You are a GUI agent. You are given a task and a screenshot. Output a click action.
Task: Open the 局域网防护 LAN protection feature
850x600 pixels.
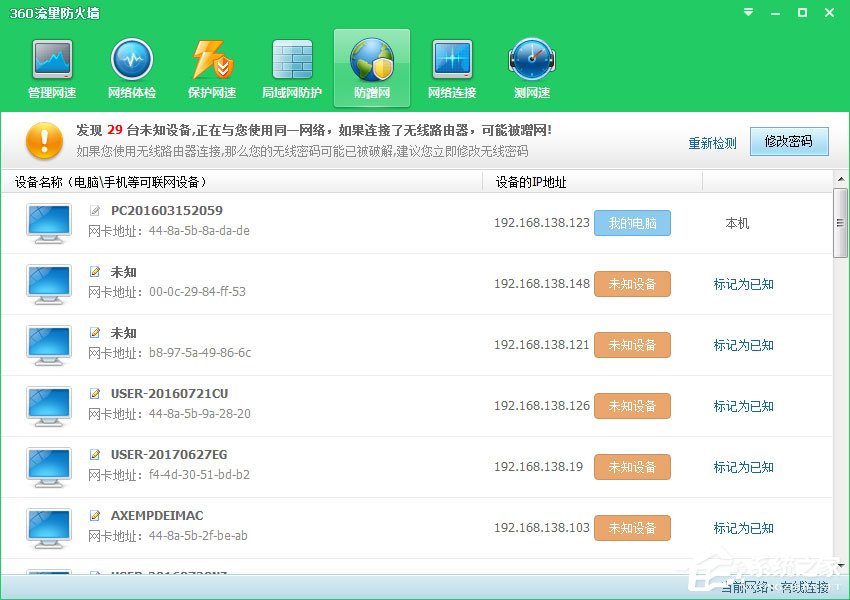click(291, 66)
